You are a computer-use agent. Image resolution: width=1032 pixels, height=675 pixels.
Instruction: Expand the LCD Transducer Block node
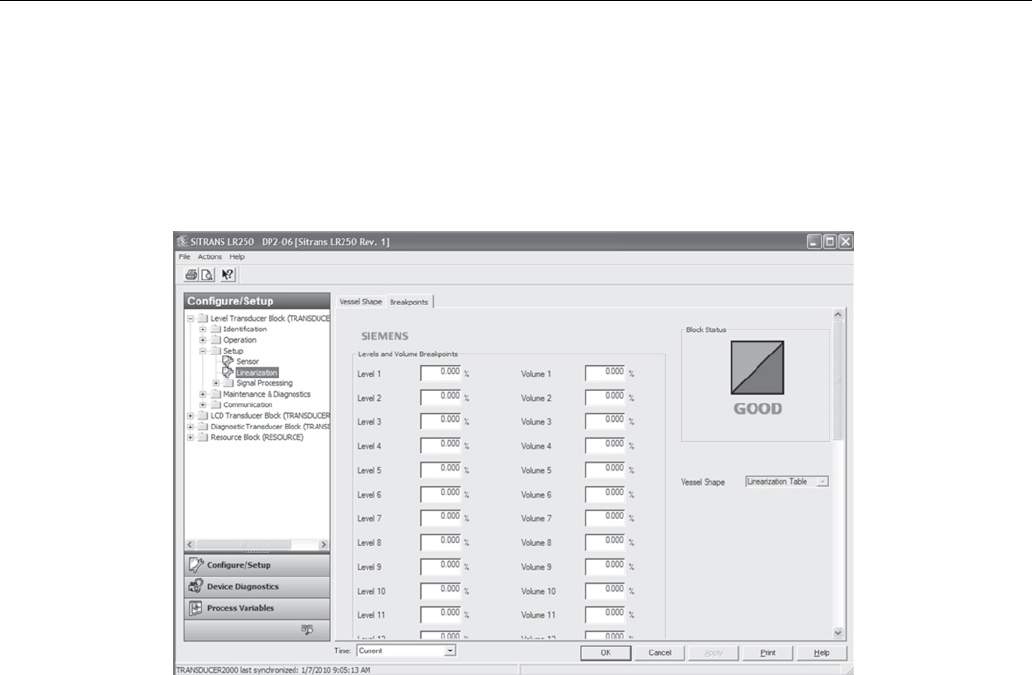pos(190,416)
